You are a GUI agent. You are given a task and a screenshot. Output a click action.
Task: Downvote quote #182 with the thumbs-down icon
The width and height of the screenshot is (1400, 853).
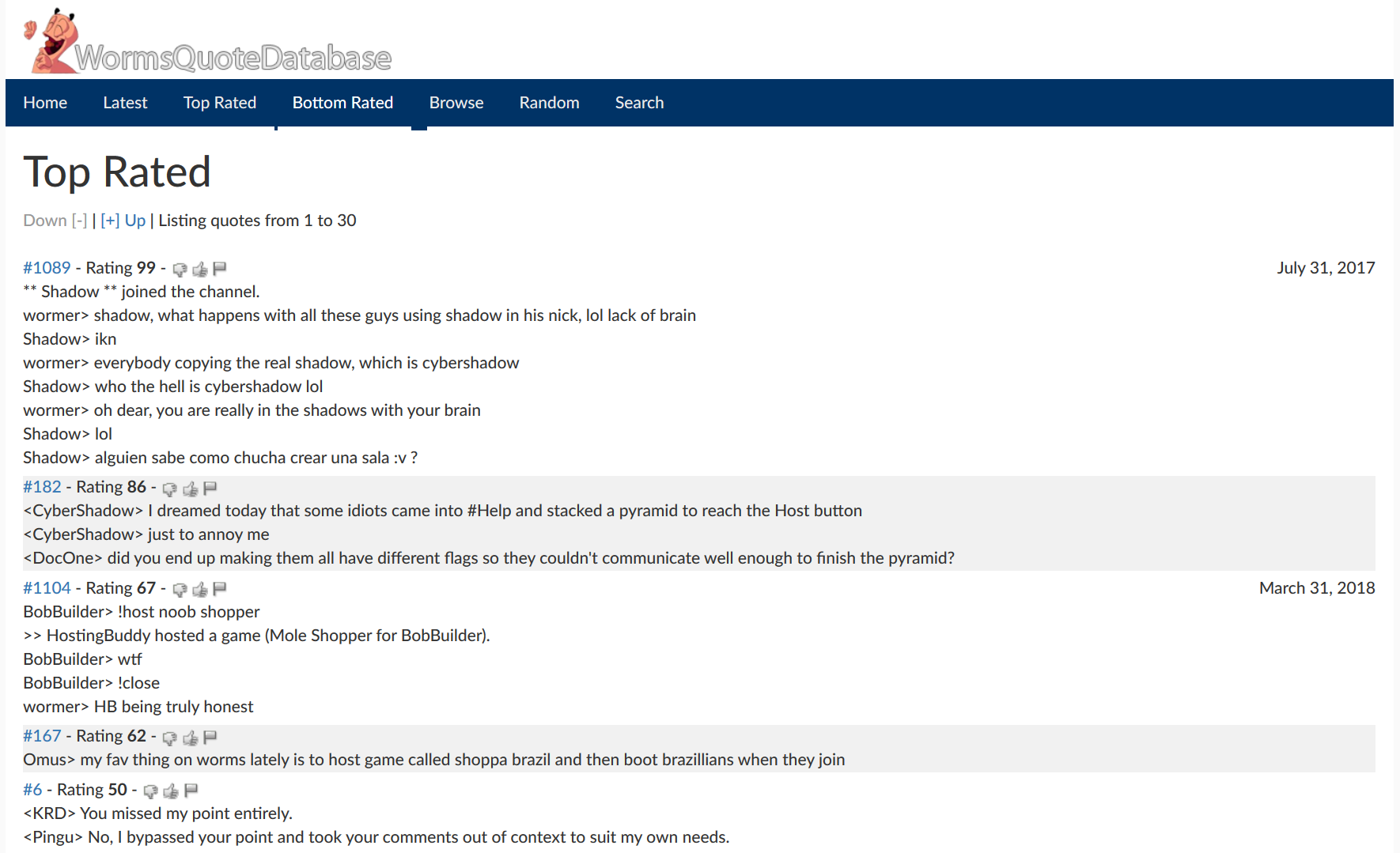(x=169, y=489)
